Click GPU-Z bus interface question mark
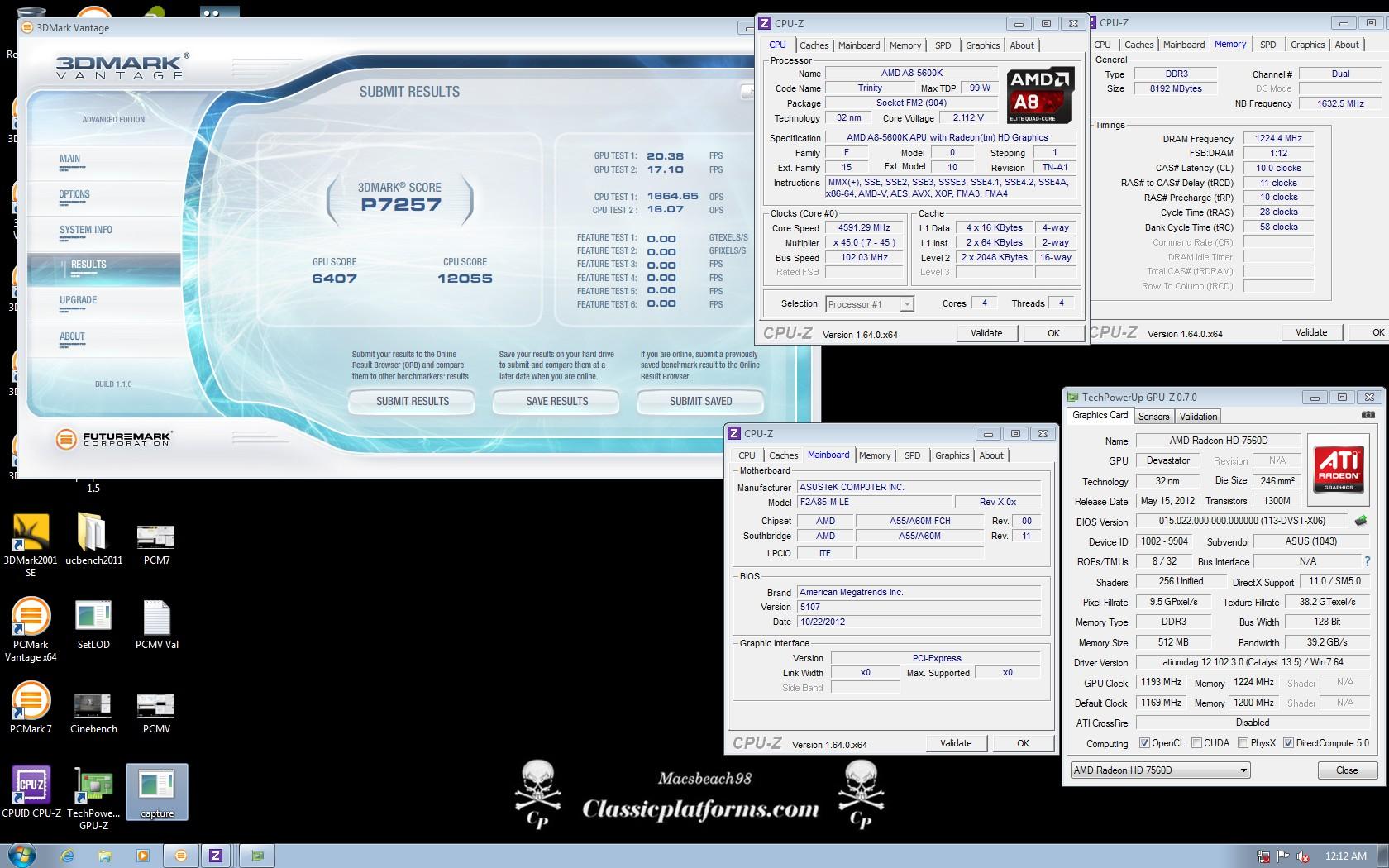This screenshot has height=868, width=1389. (1368, 561)
